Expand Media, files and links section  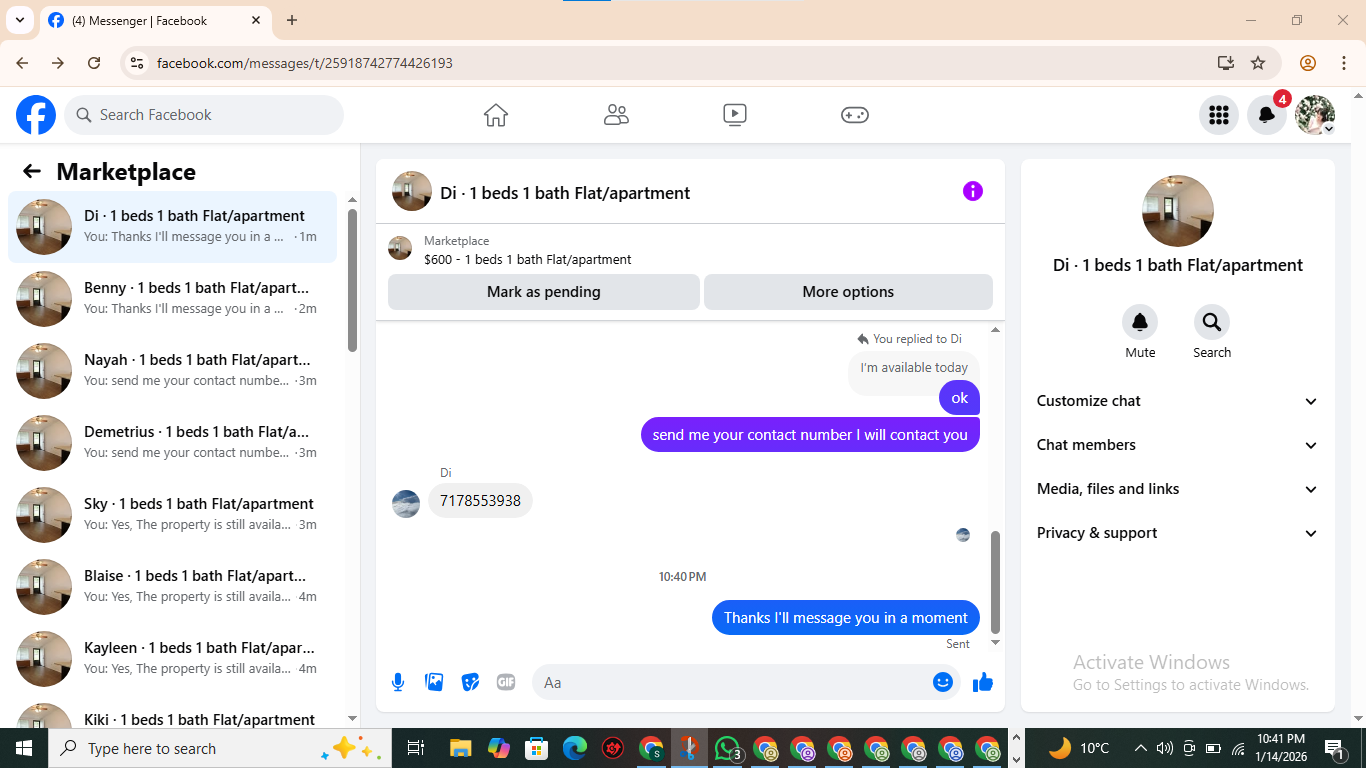pyautogui.click(x=1177, y=489)
